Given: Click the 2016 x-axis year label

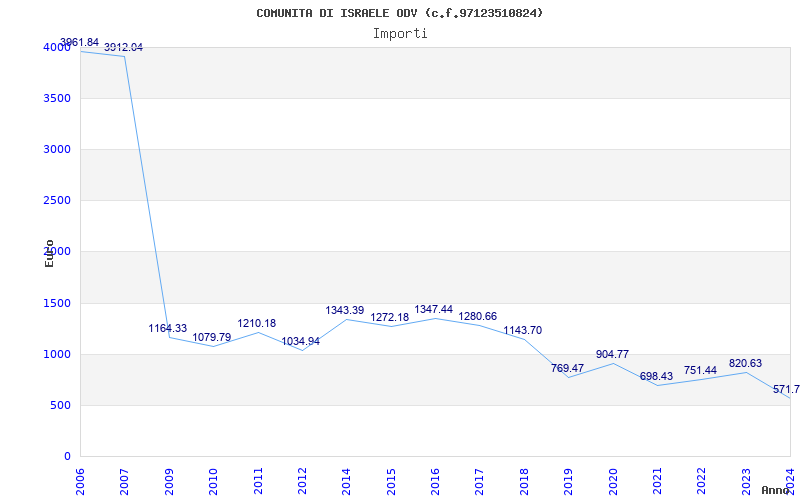Looking at the screenshot, I should click(435, 481).
